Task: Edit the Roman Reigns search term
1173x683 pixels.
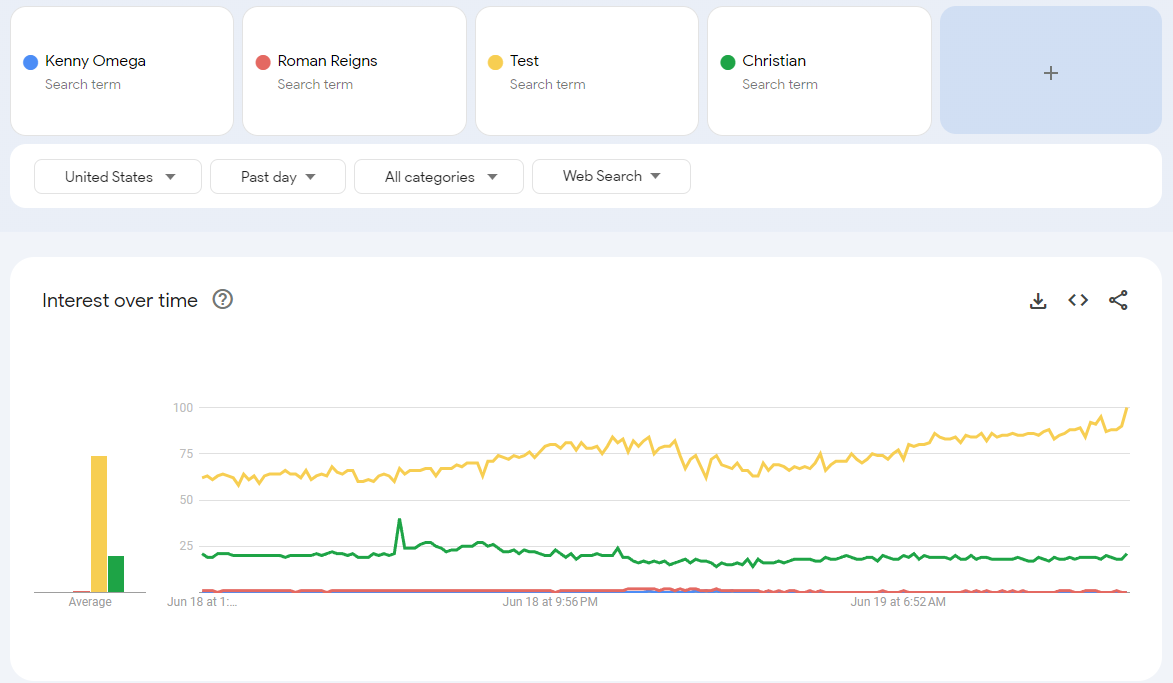Action: pos(328,61)
